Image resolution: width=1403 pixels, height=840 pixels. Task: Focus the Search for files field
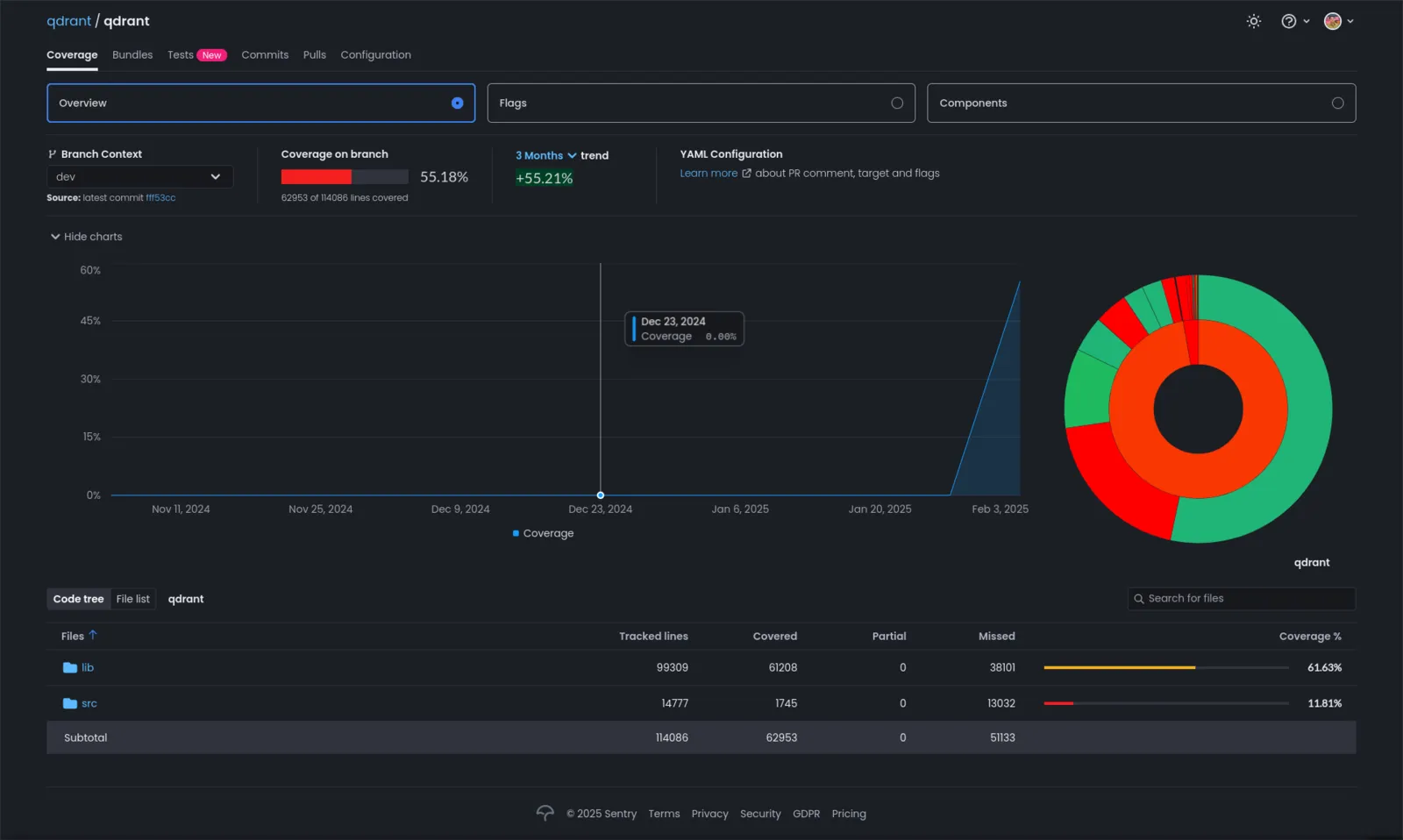click(x=1242, y=599)
